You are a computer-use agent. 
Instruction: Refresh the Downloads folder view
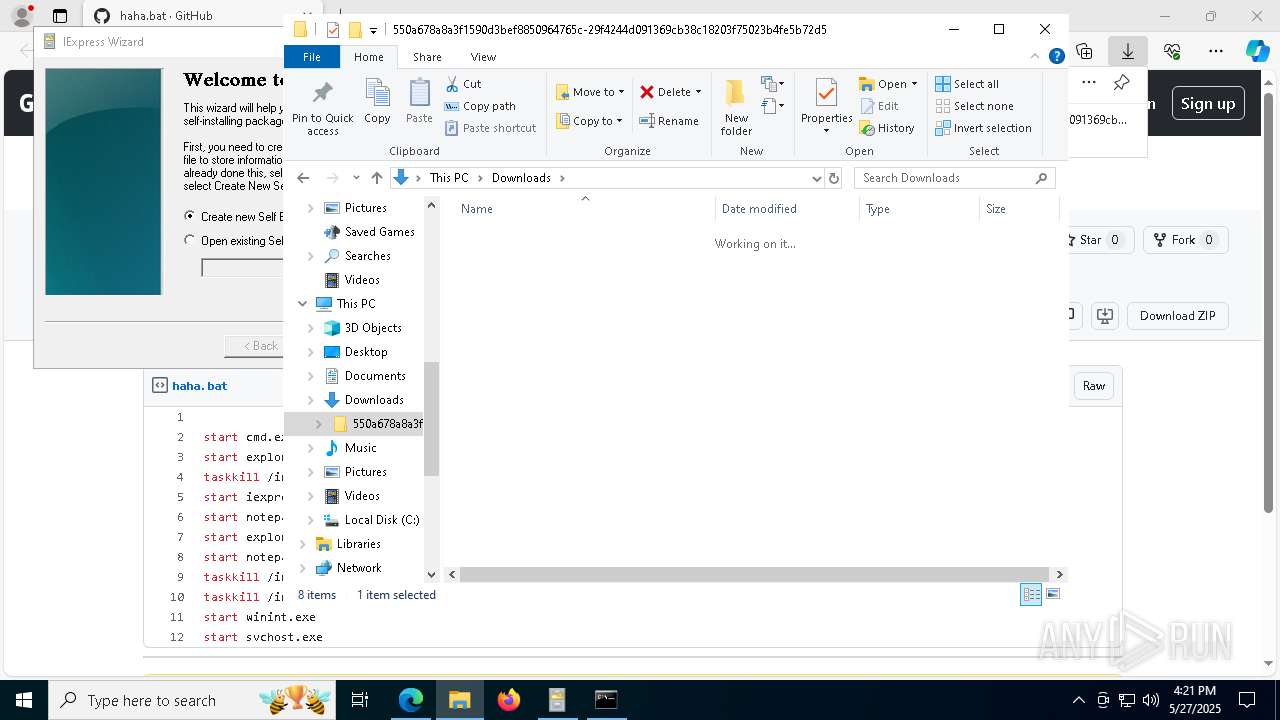[x=834, y=178]
